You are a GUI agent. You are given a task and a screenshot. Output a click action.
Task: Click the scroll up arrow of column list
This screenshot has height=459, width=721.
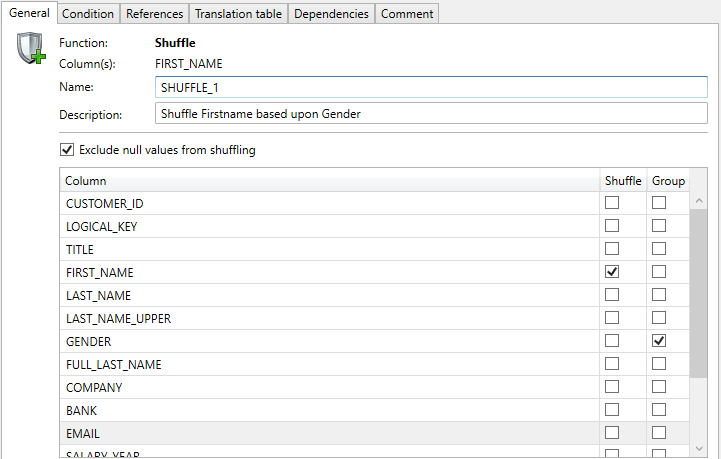pos(698,202)
